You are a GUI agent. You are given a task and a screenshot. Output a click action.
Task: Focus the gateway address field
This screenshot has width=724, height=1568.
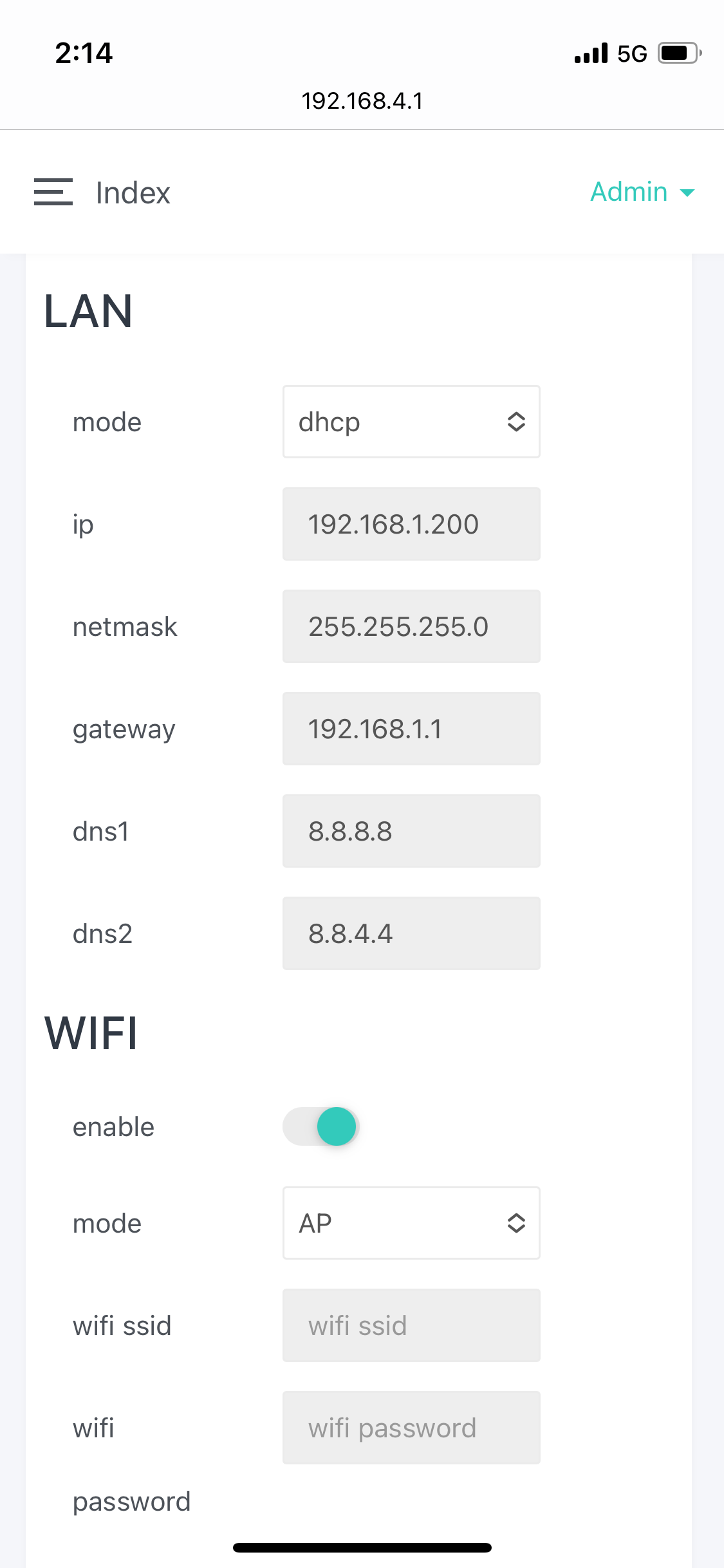[x=411, y=729]
